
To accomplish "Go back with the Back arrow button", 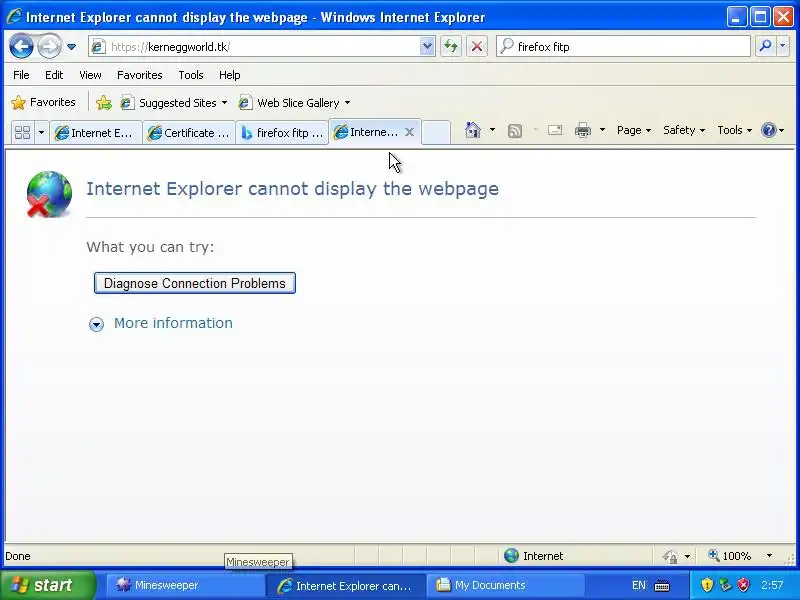I will 21,47.
